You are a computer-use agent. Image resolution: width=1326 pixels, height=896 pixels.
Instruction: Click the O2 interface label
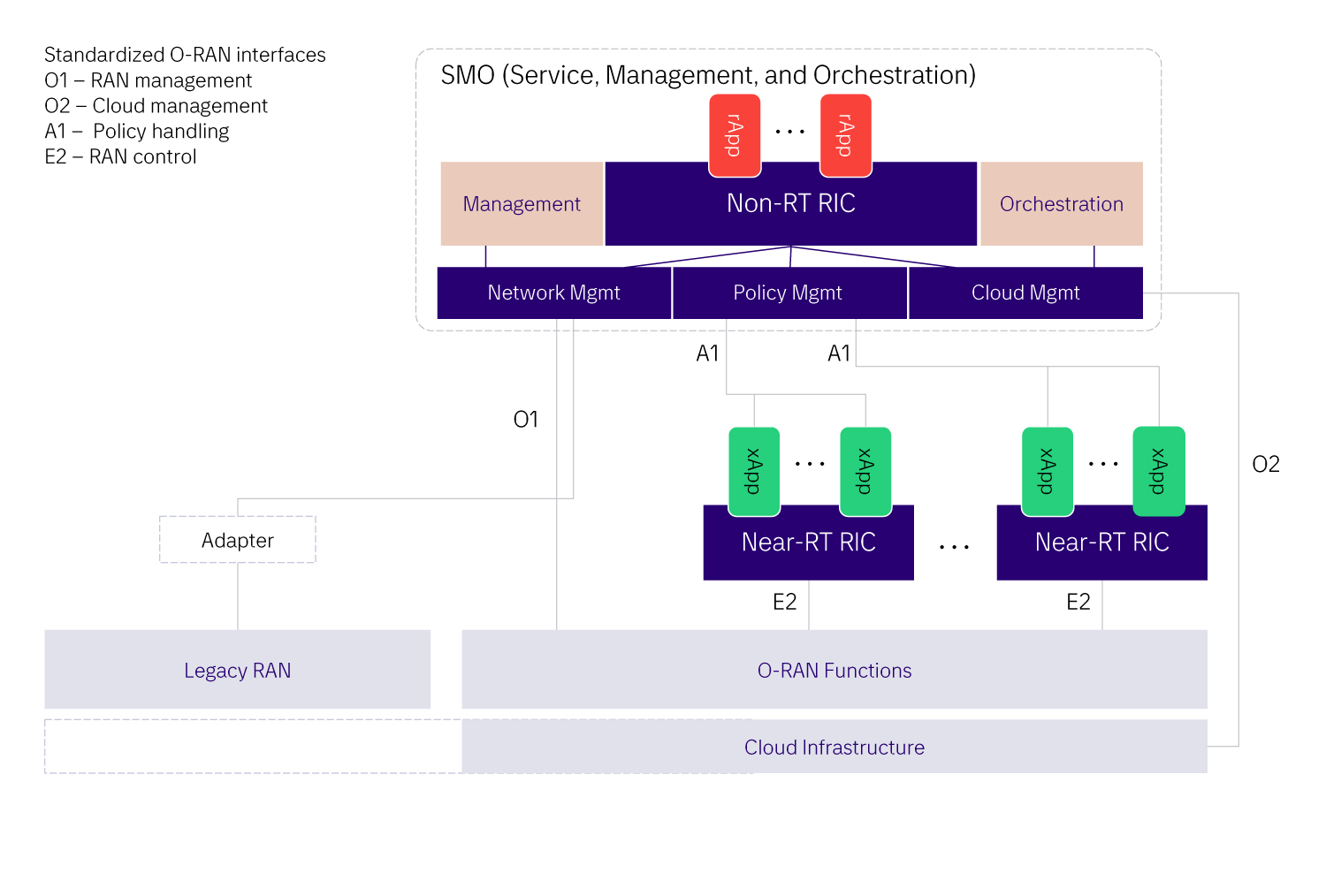click(x=1266, y=465)
